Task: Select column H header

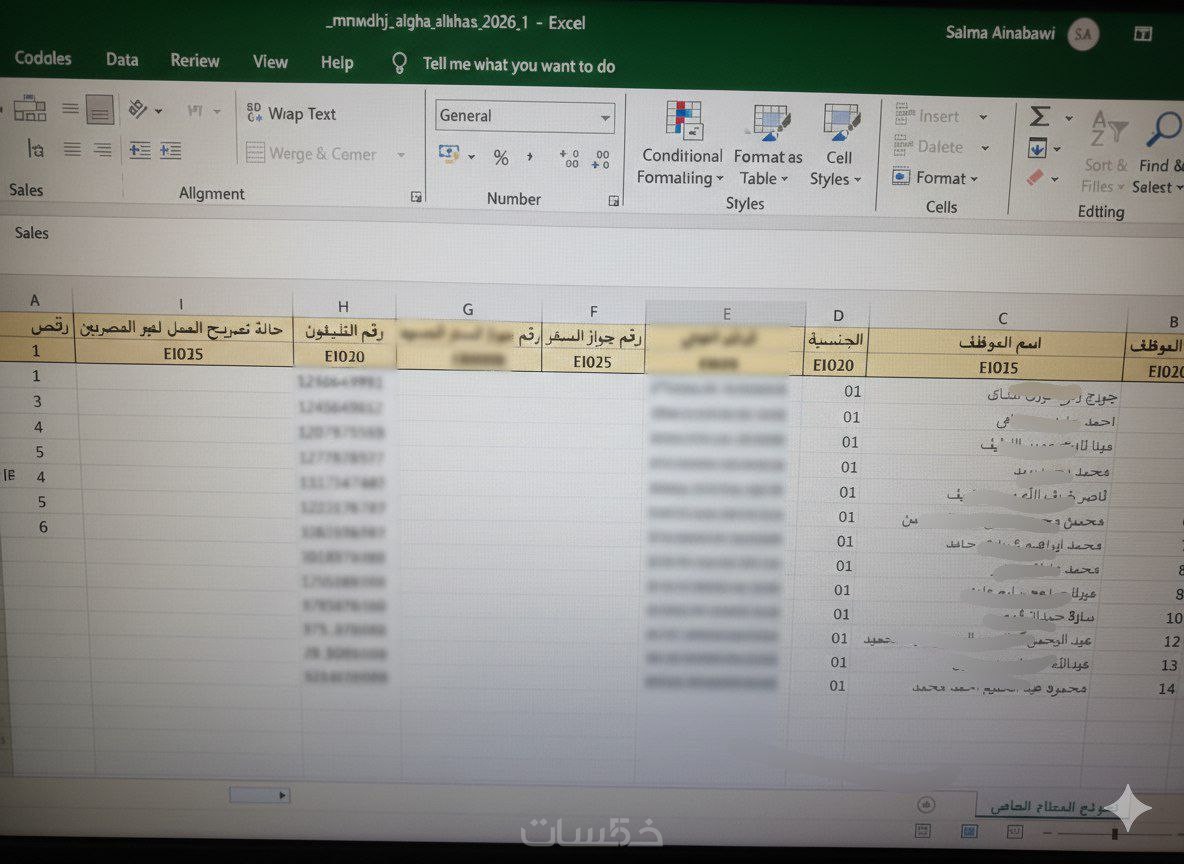Action: click(x=344, y=306)
